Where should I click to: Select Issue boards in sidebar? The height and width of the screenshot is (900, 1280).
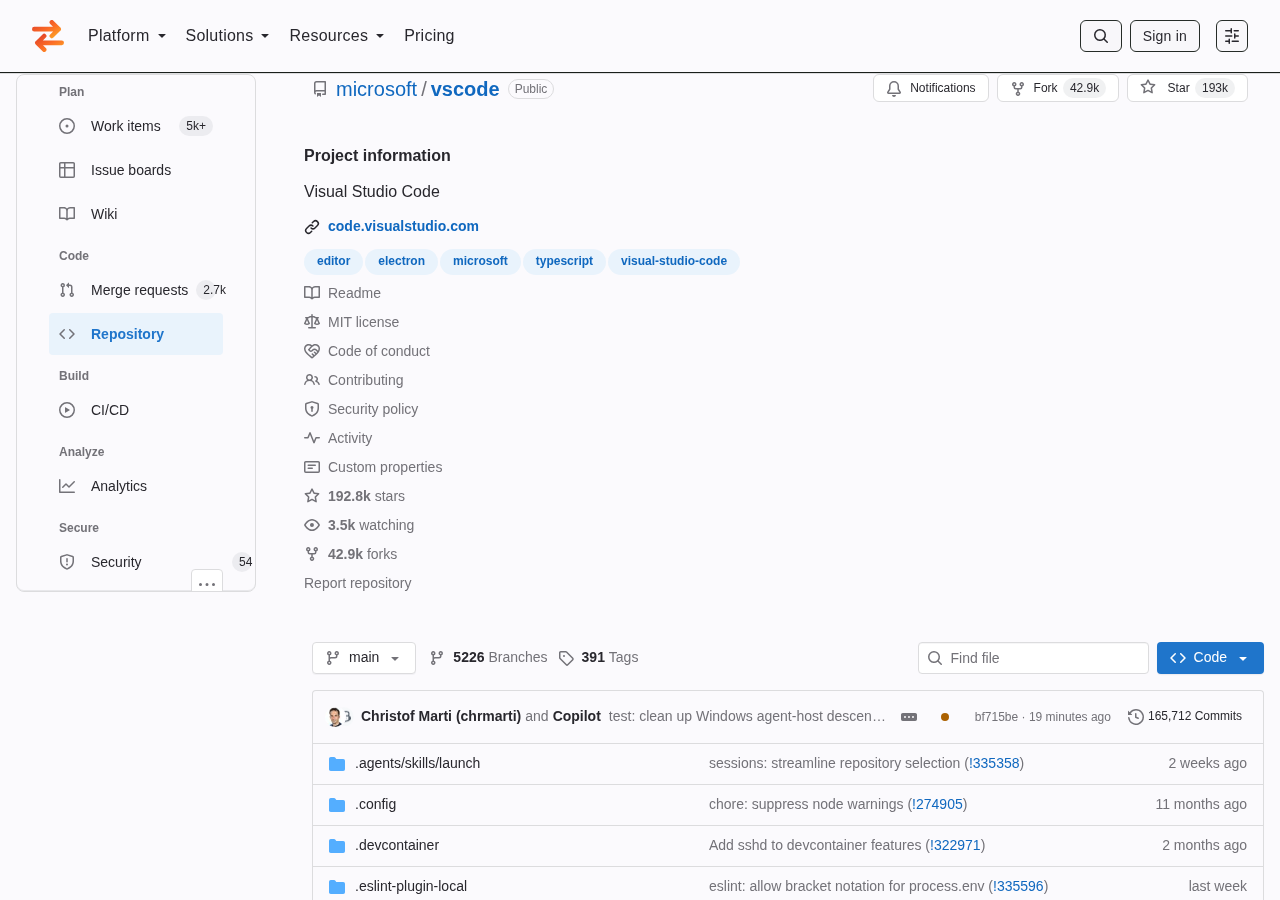pos(136,170)
